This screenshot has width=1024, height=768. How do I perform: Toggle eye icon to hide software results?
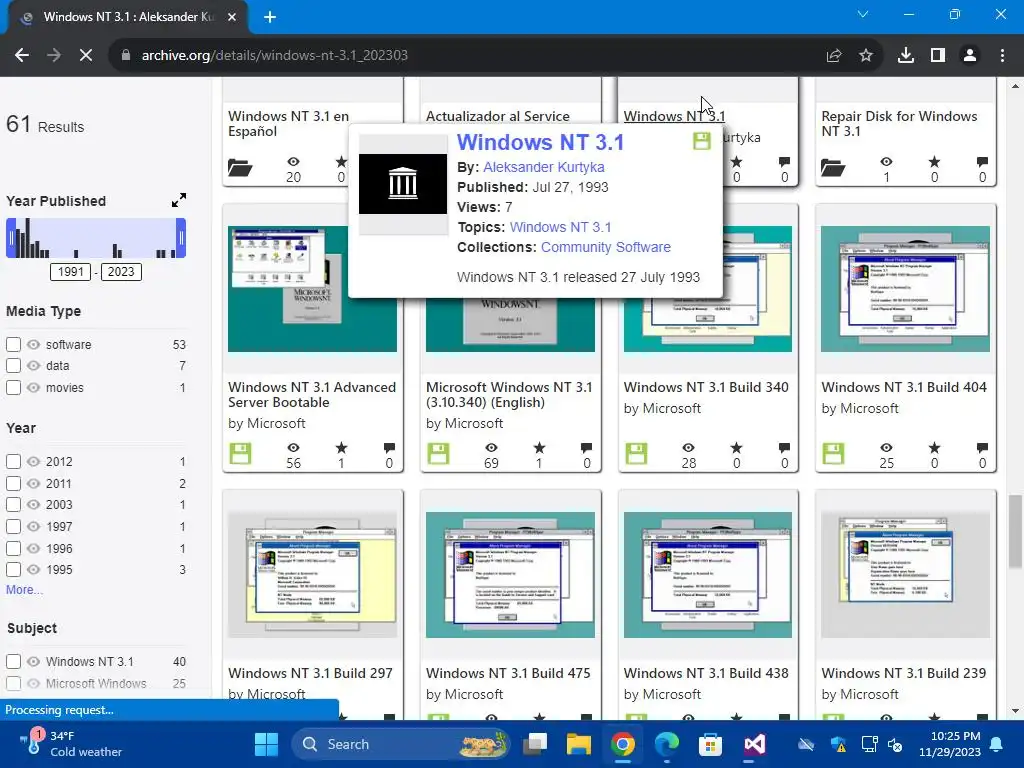pyautogui.click(x=33, y=344)
